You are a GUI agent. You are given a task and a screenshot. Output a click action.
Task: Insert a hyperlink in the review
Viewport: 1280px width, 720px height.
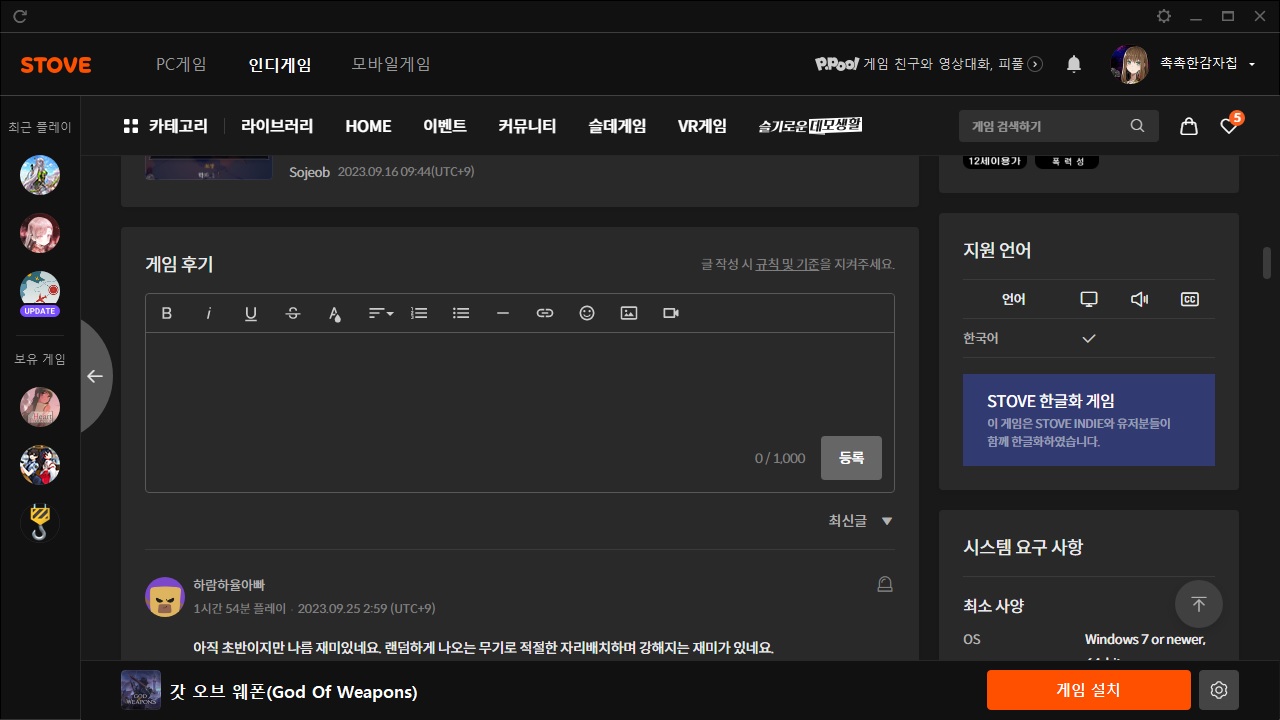tap(545, 313)
